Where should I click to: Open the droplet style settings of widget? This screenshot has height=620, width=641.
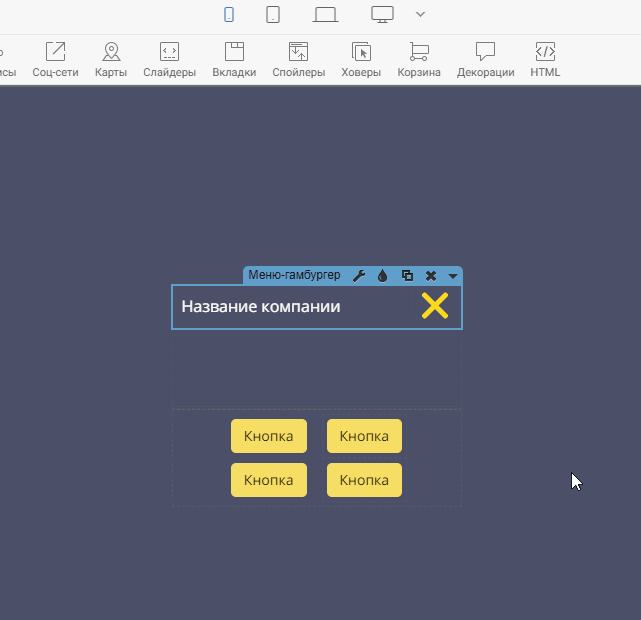point(383,276)
